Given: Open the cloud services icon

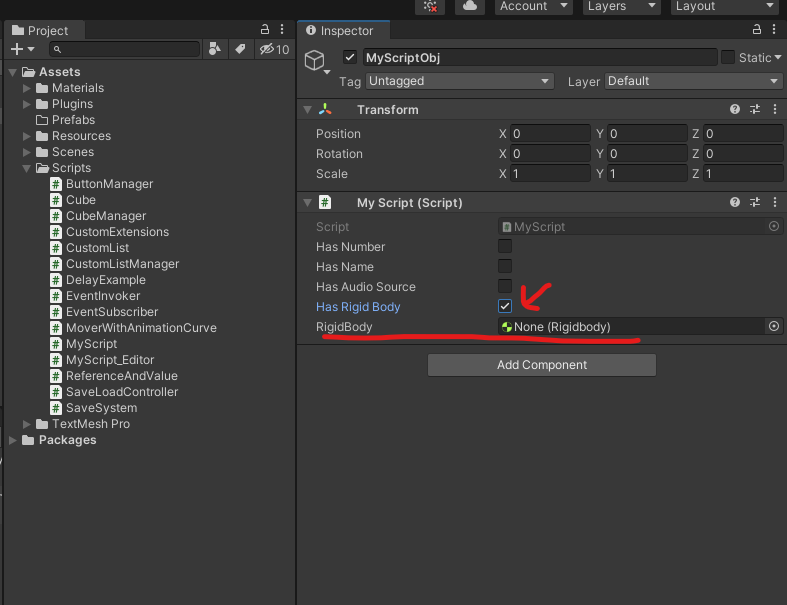Looking at the screenshot, I should (x=470, y=7).
